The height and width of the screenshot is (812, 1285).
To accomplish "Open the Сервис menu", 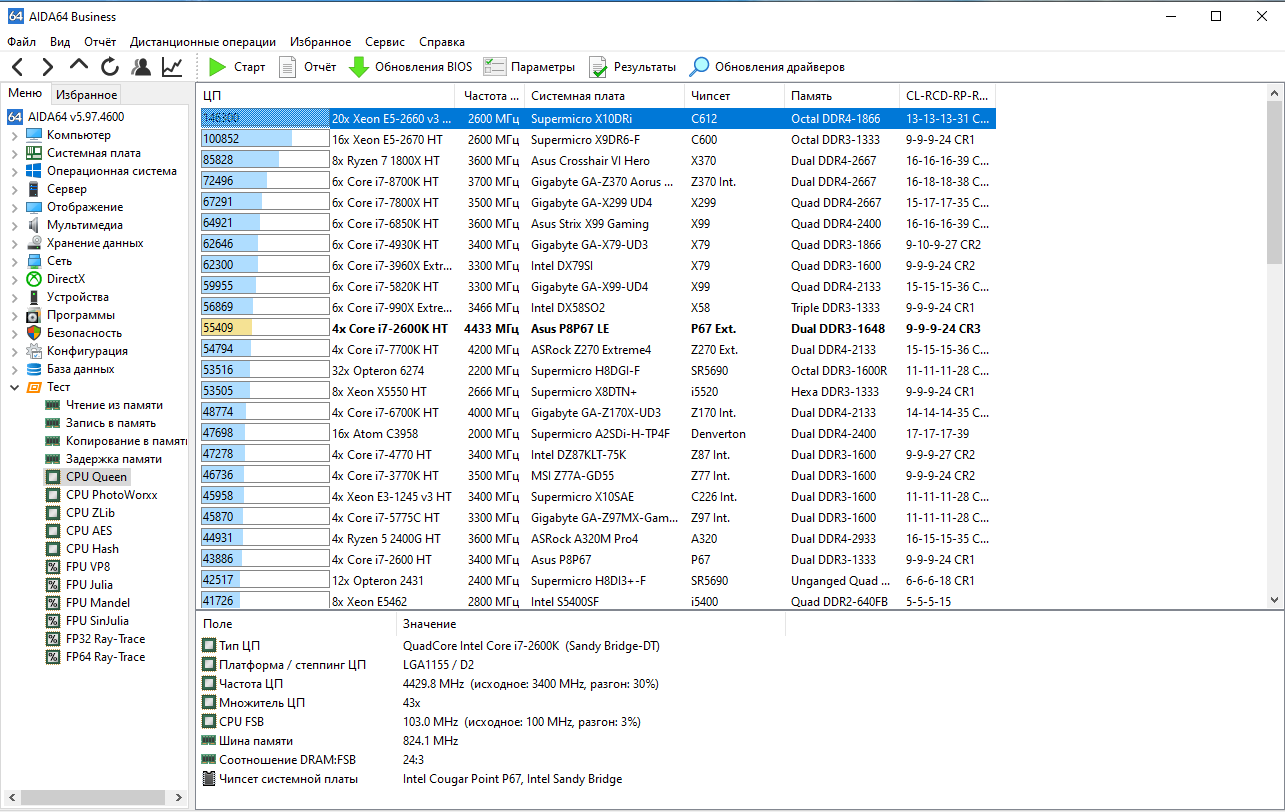I will pyautogui.click(x=385, y=42).
